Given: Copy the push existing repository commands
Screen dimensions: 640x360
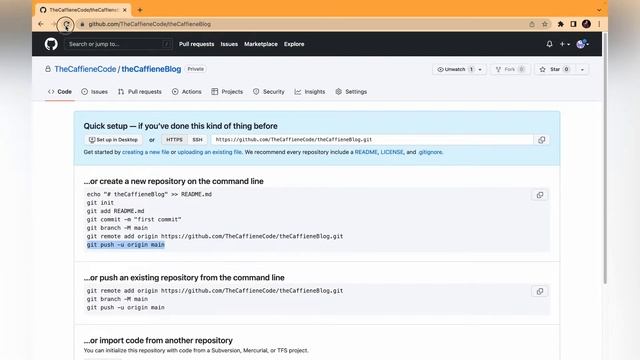Looking at the screenshot, I should click(x=540, y=291).
